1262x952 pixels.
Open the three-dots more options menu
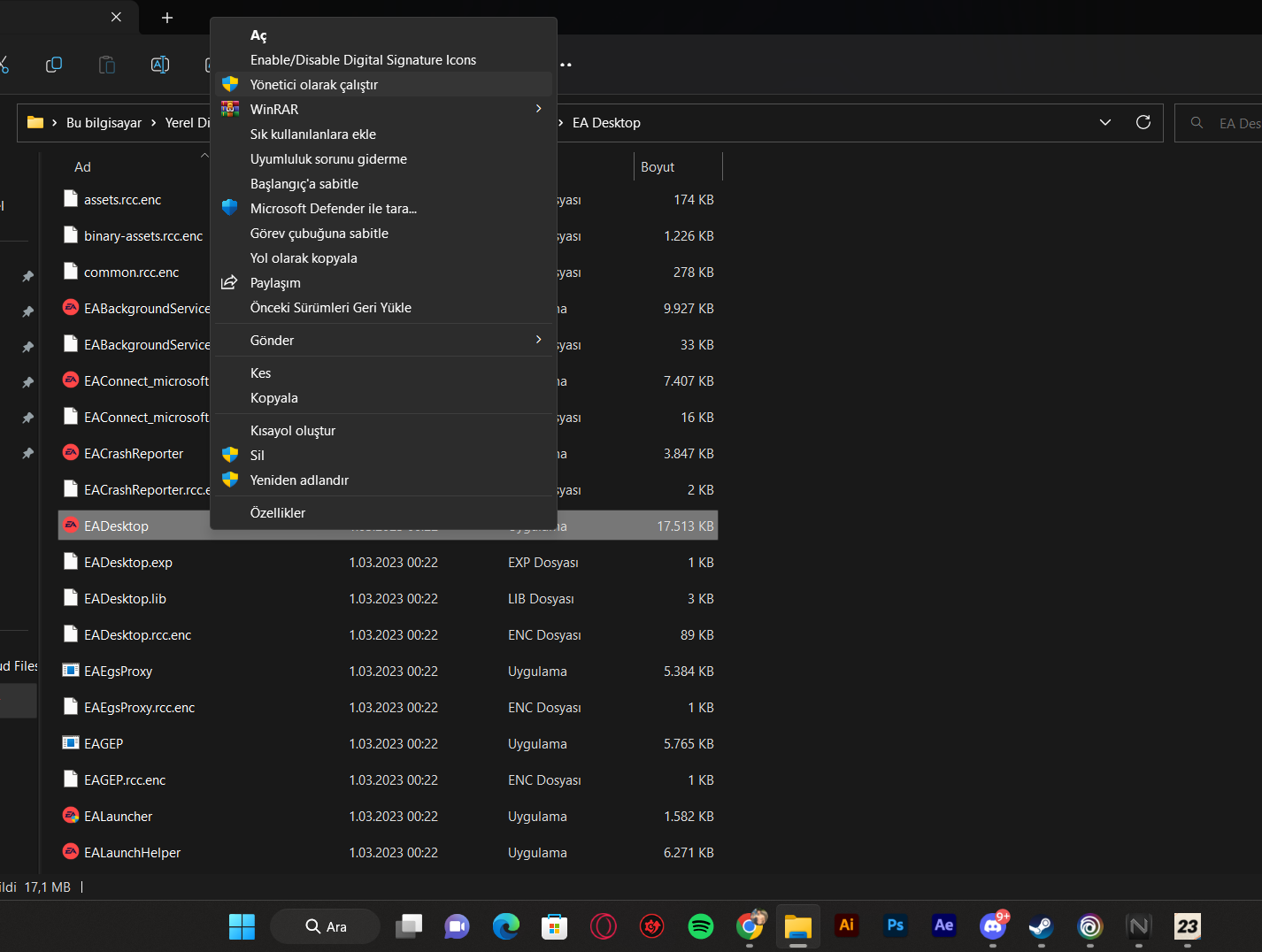pyautogui.click(x=566, y=65)
